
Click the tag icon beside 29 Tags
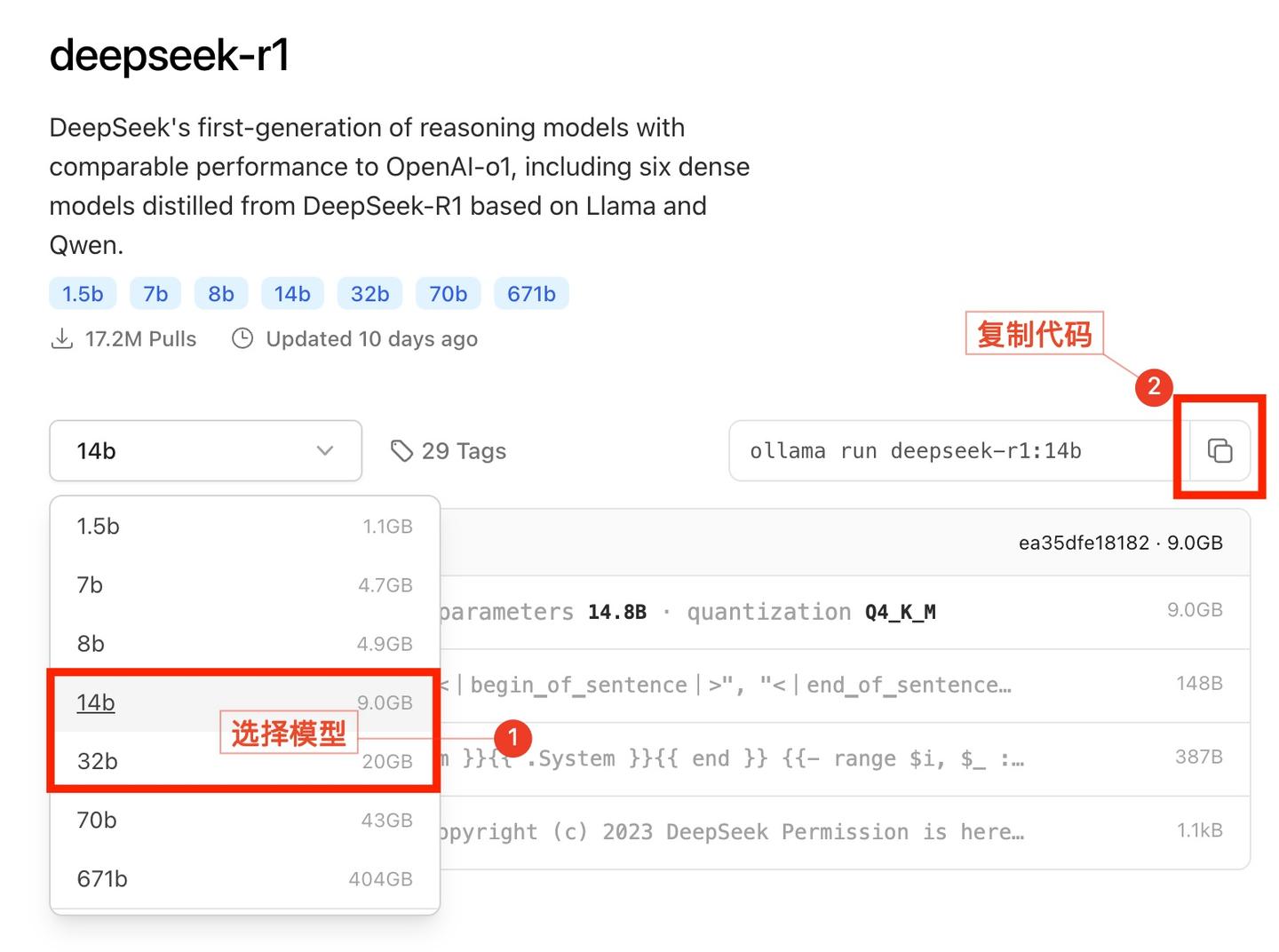pyautogui.click(x=401, y=450)
